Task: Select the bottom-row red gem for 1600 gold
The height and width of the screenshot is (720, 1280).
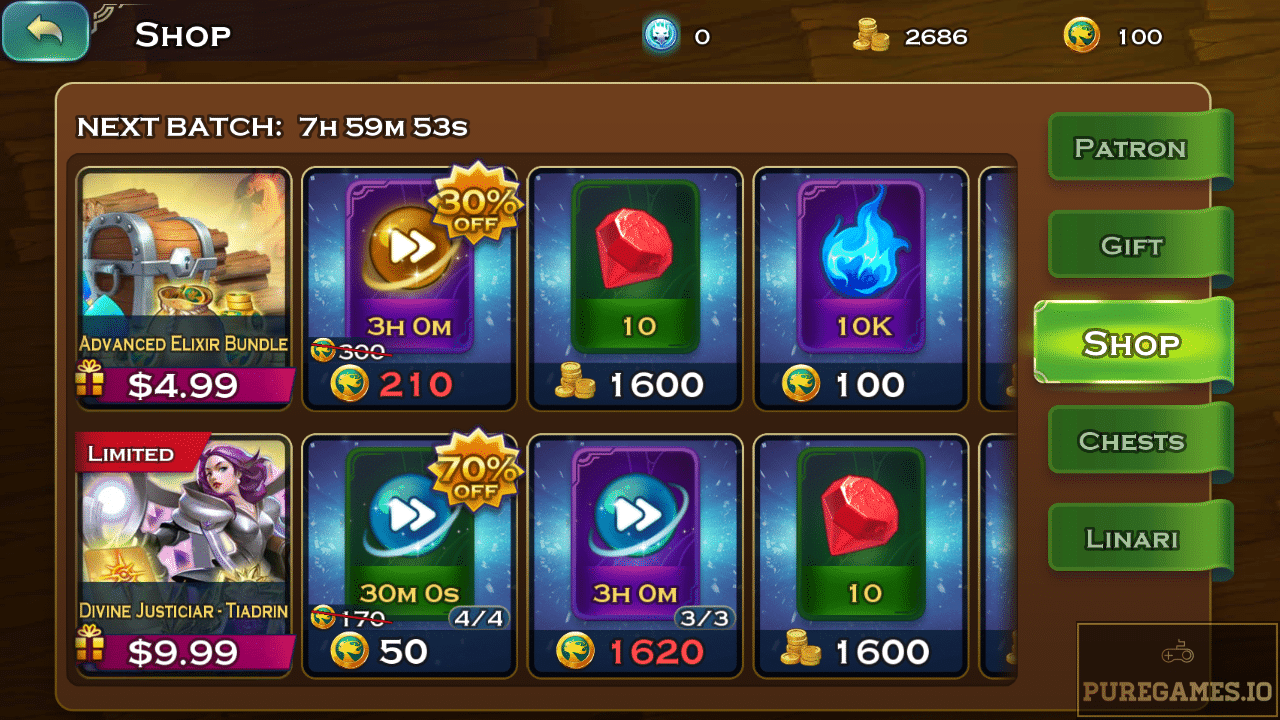Action: click(x=861, y=556)
